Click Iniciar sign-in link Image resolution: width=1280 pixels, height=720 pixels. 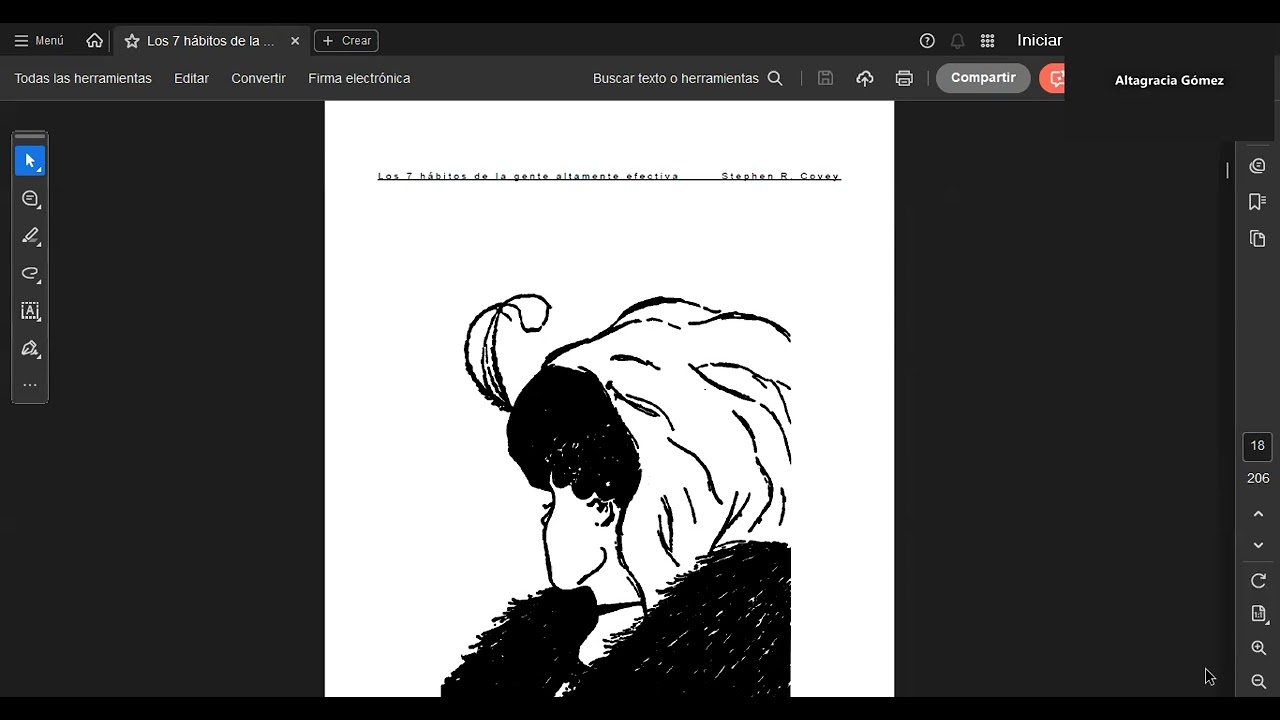(x=1039, y=41)
